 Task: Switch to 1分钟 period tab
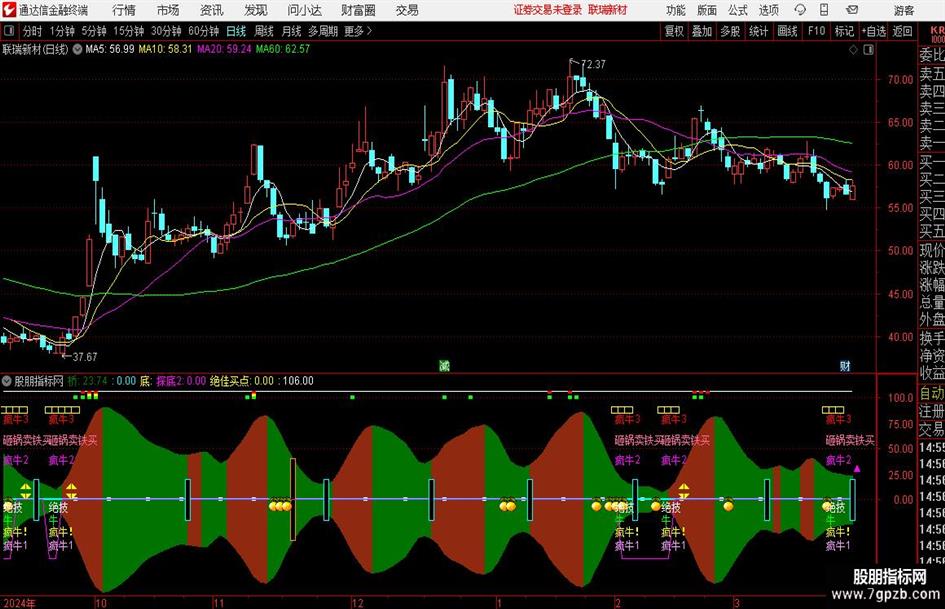click(x=62, y=31)
